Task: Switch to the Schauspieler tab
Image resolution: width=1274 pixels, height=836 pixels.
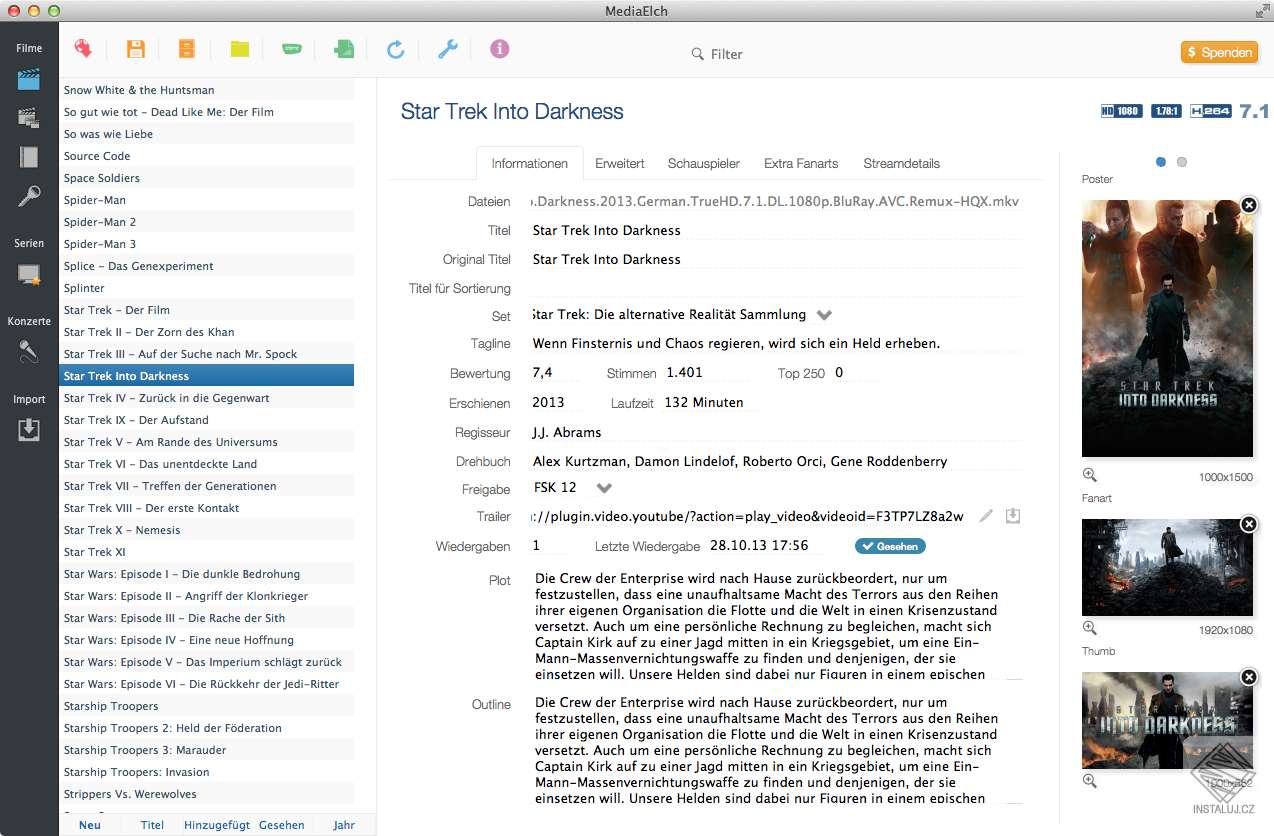Action: (x=704, y=163)
